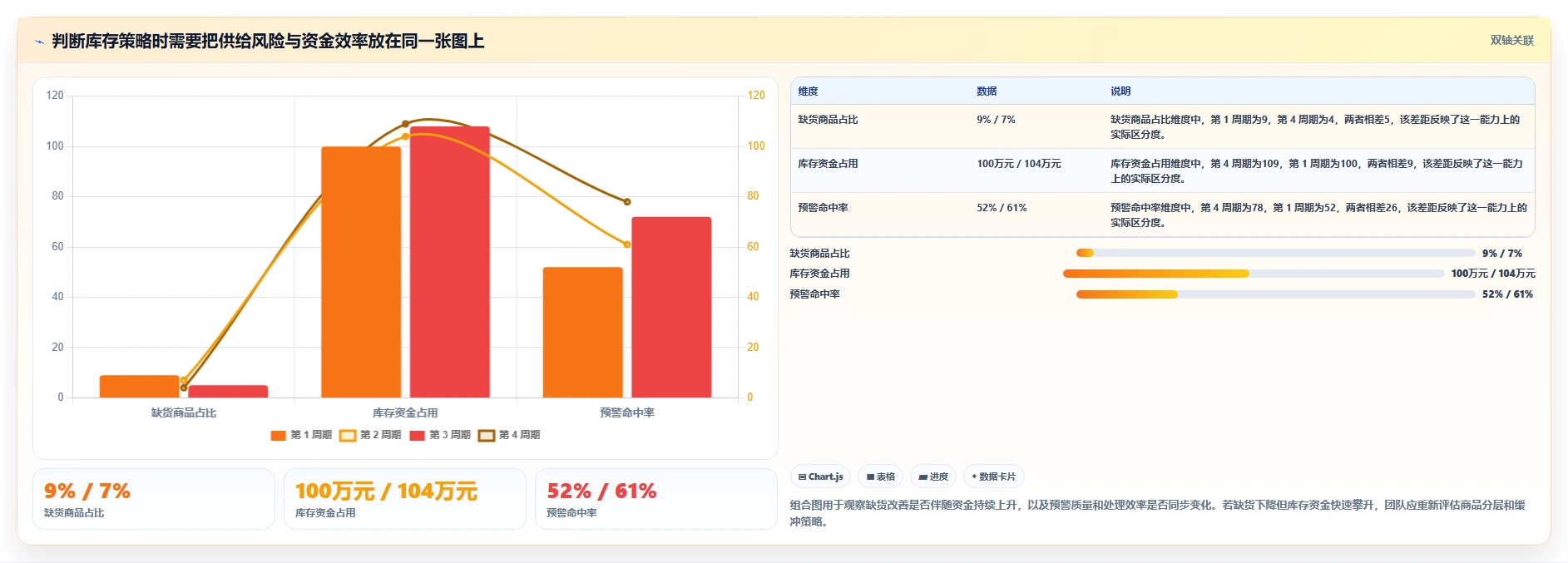
Task: Click the 缺货商品占比 x-axis label
Action: [184, 412]
